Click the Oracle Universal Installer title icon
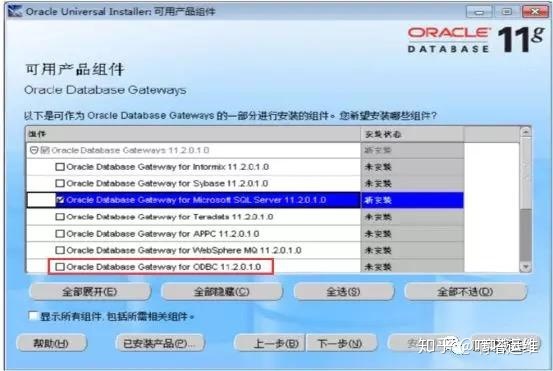This screenshot has width=553, height=371. [15, 11]
